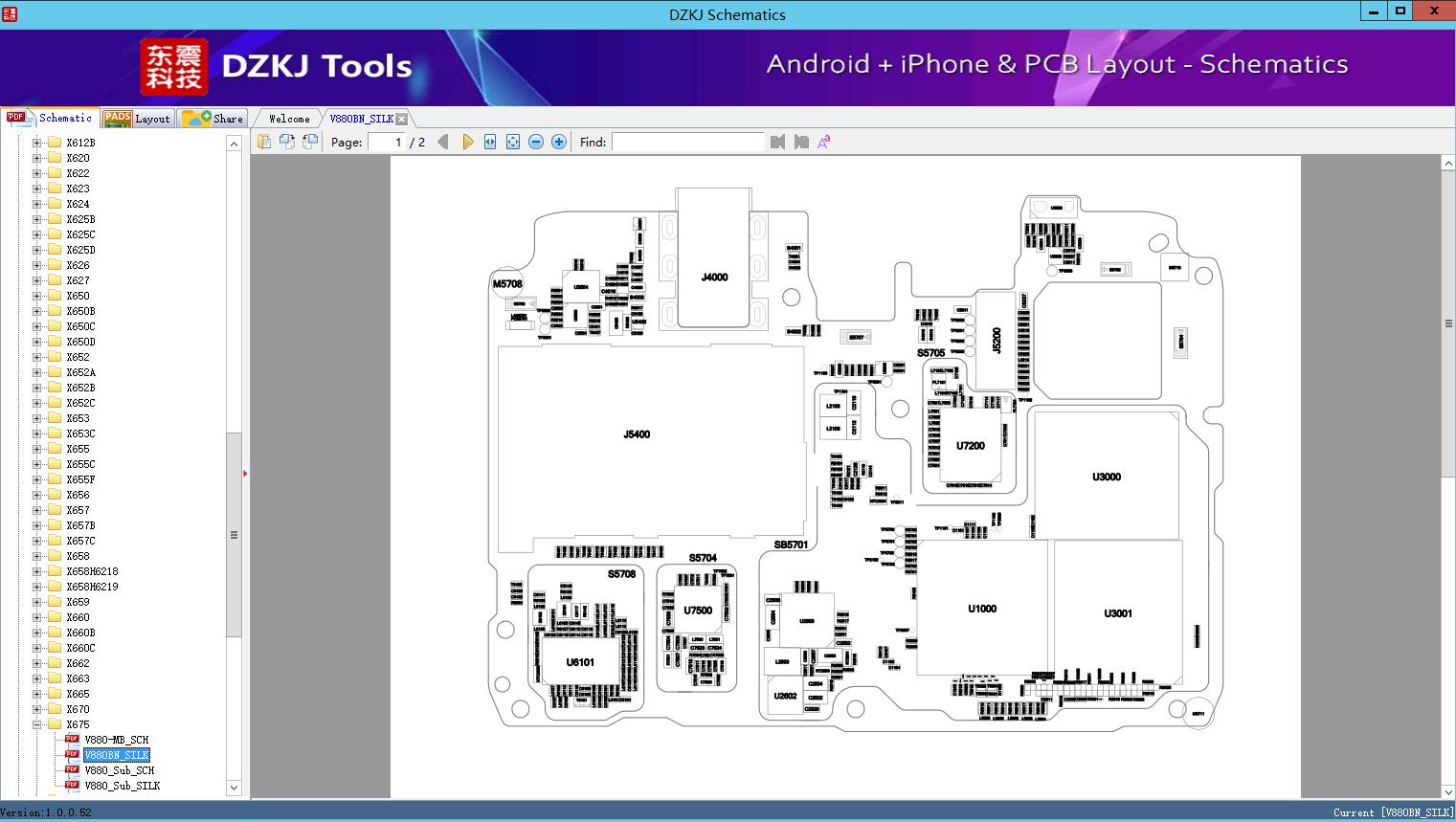Image resolution: width=1456 pixels, height=822 pixels.
Task: Toggle the match case Aa icon
Action: pos(824,142)
